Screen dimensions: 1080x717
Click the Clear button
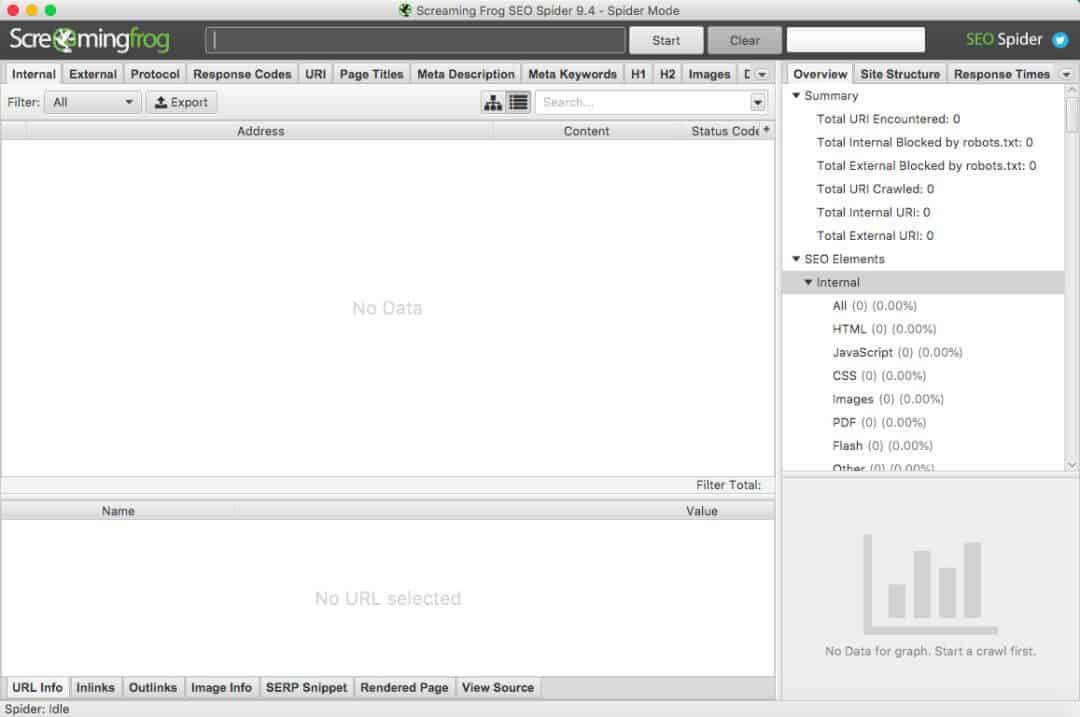click(x=745, y=40)
